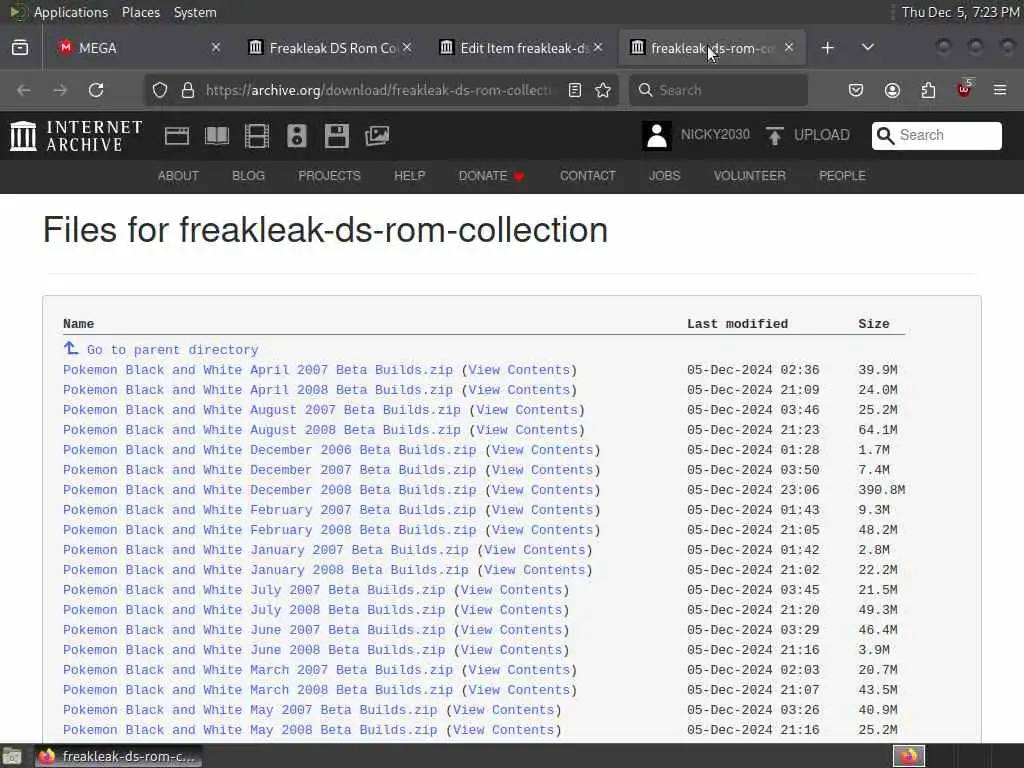Click the UPLOAD link

click(x=822, y=135)
